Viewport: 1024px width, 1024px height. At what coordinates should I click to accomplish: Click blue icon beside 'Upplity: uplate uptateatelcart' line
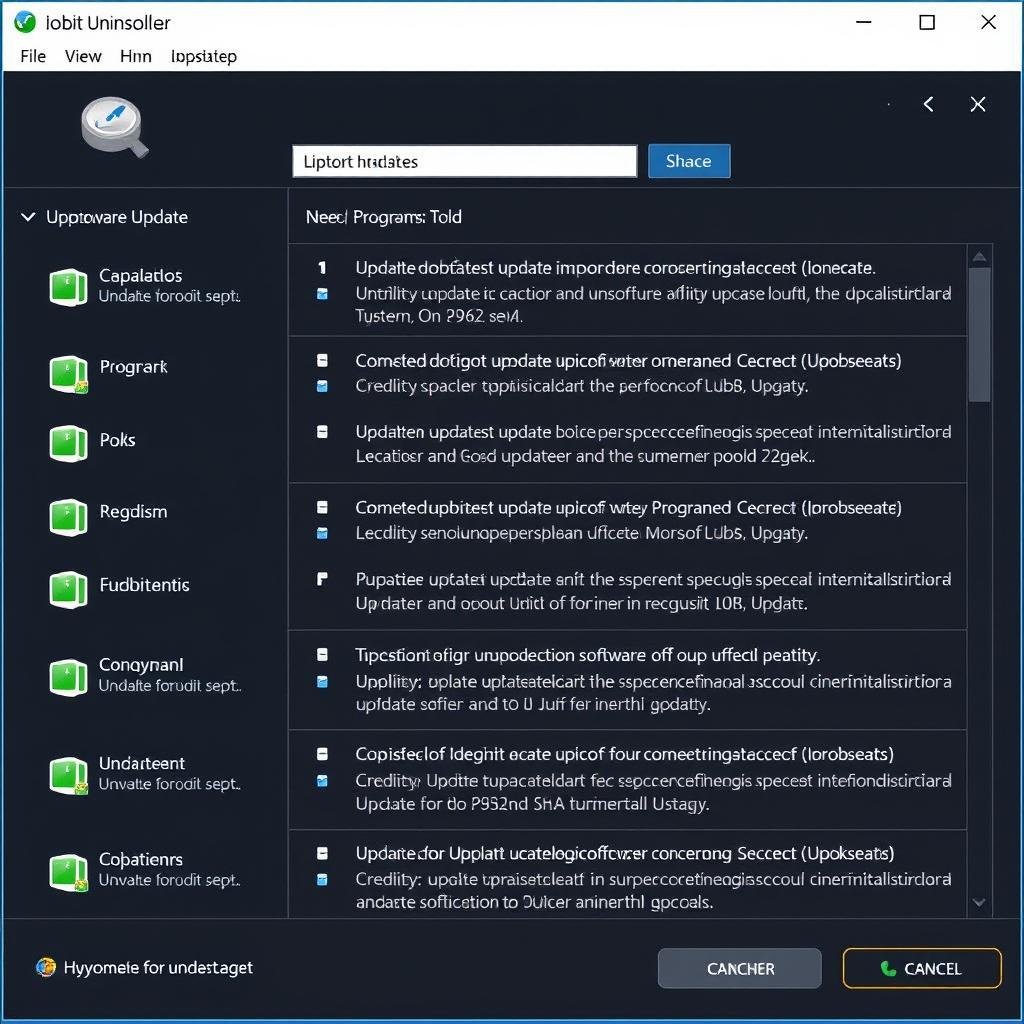(x=322, y=682)
